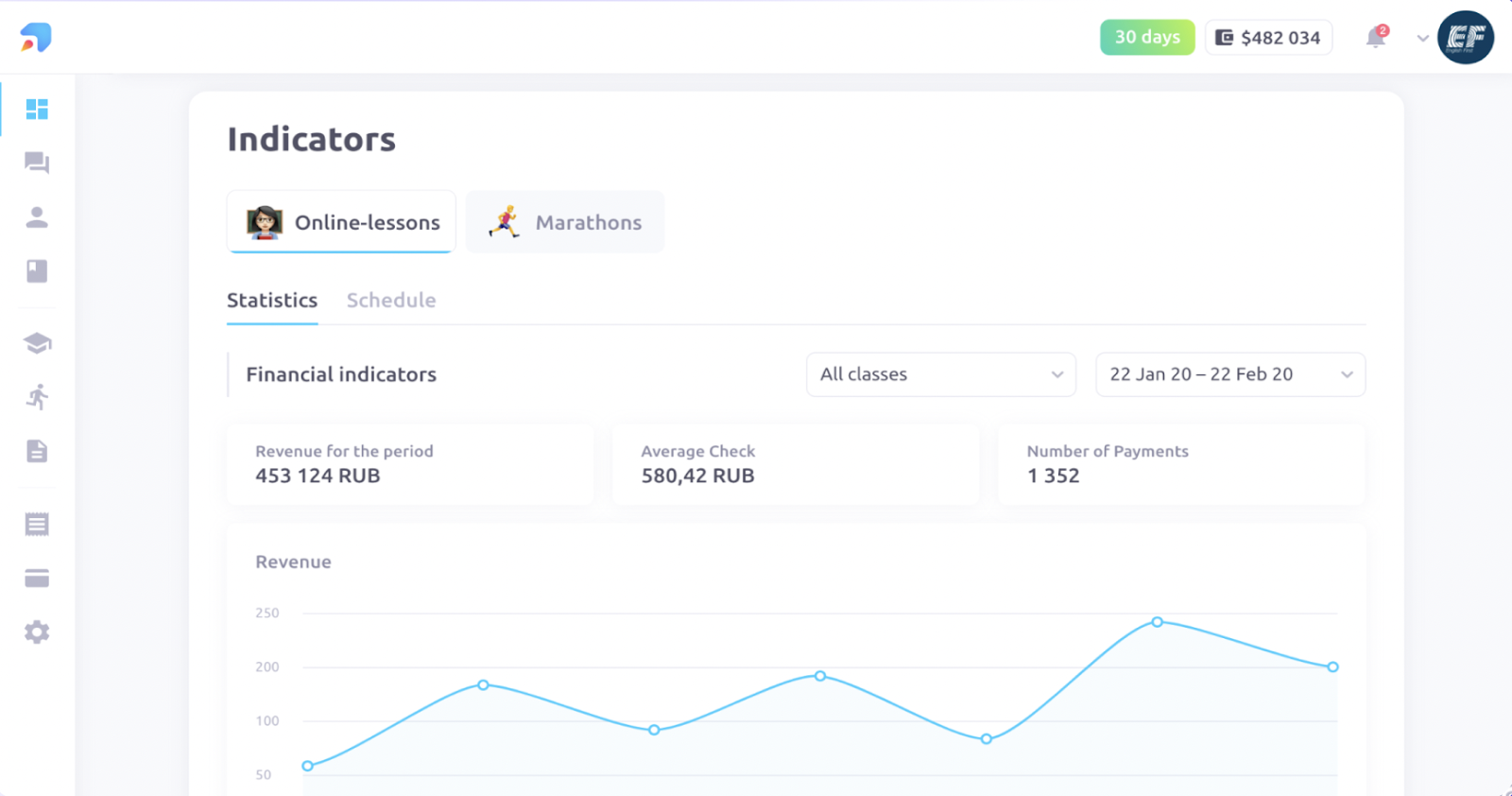Click the Indicators page heading
The height and width of the screenshot is (796, 1512).
312,140
